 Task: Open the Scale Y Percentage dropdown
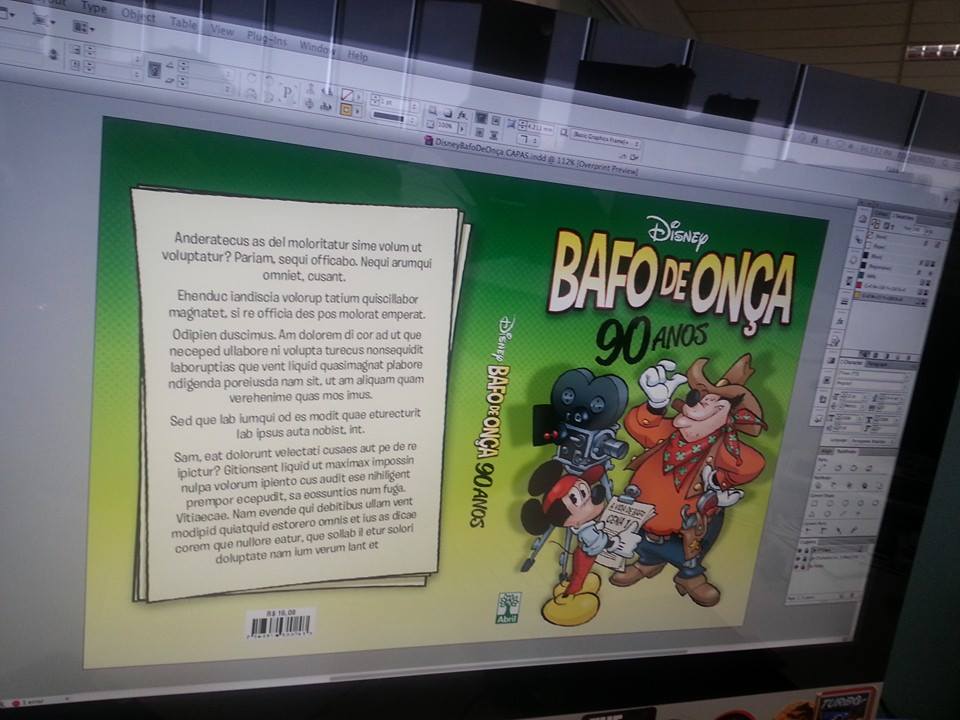tap(137, 74)
